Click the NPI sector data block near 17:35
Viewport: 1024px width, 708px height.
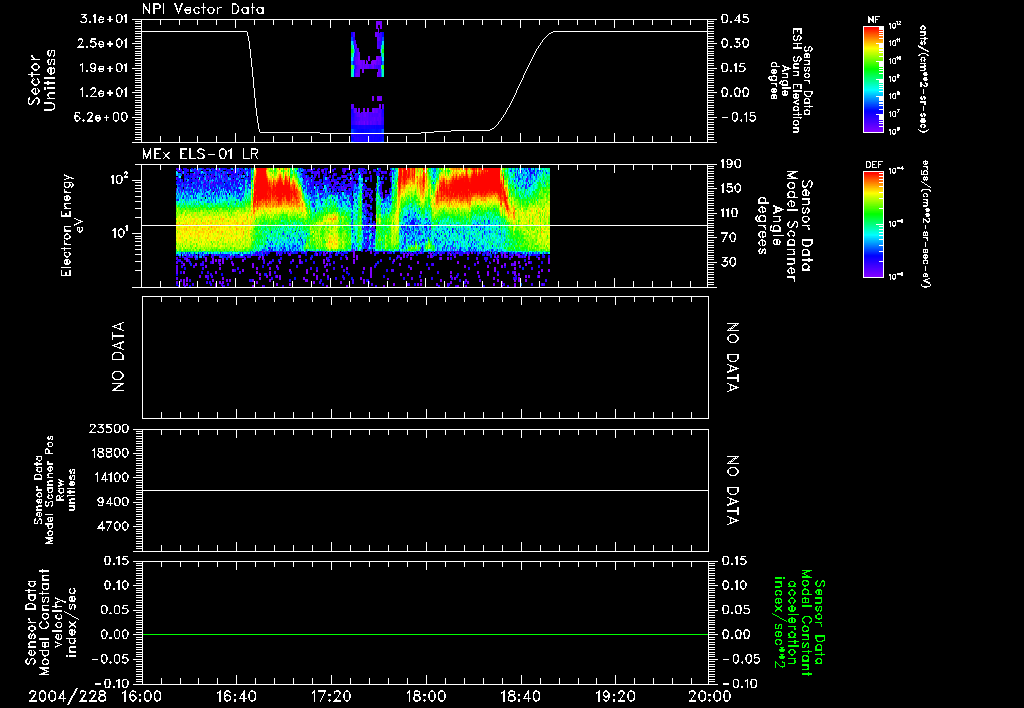pyautogui.click(x=367, y=81)
